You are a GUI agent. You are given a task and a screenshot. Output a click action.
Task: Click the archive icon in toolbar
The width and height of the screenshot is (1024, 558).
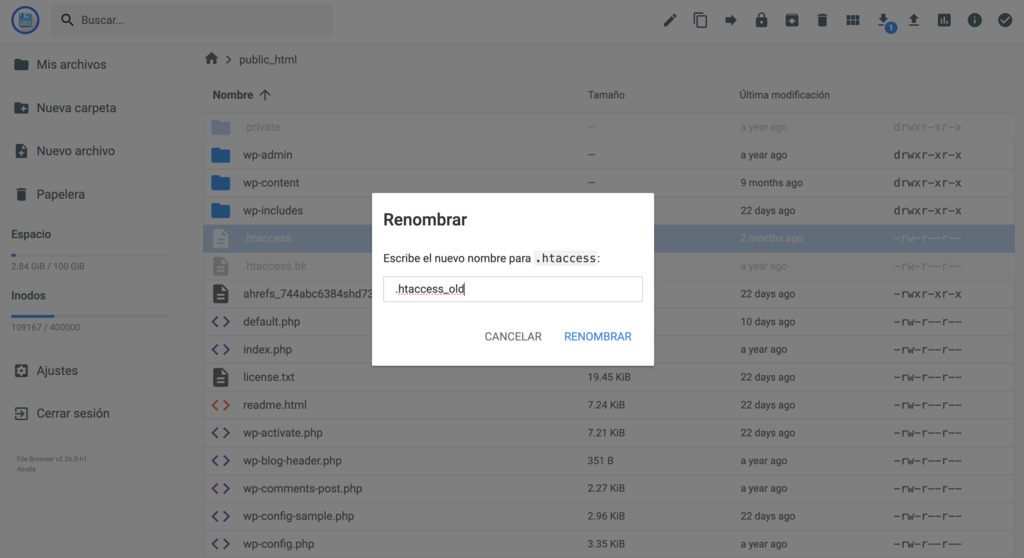792,20
